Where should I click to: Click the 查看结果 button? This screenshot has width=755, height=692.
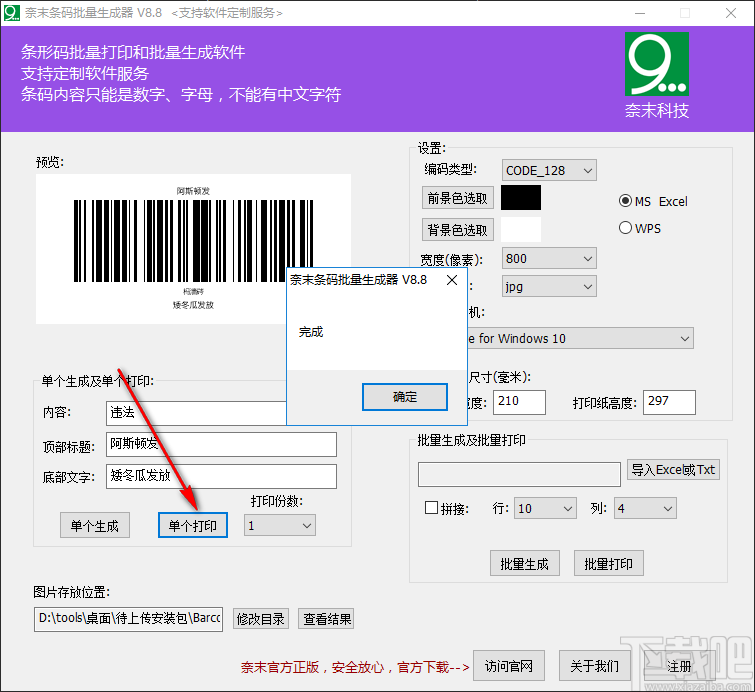326,618
